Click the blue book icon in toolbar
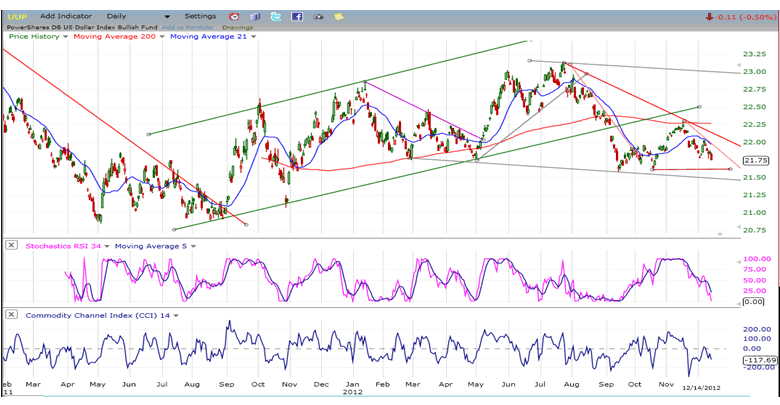 click(x=255, y=17)
